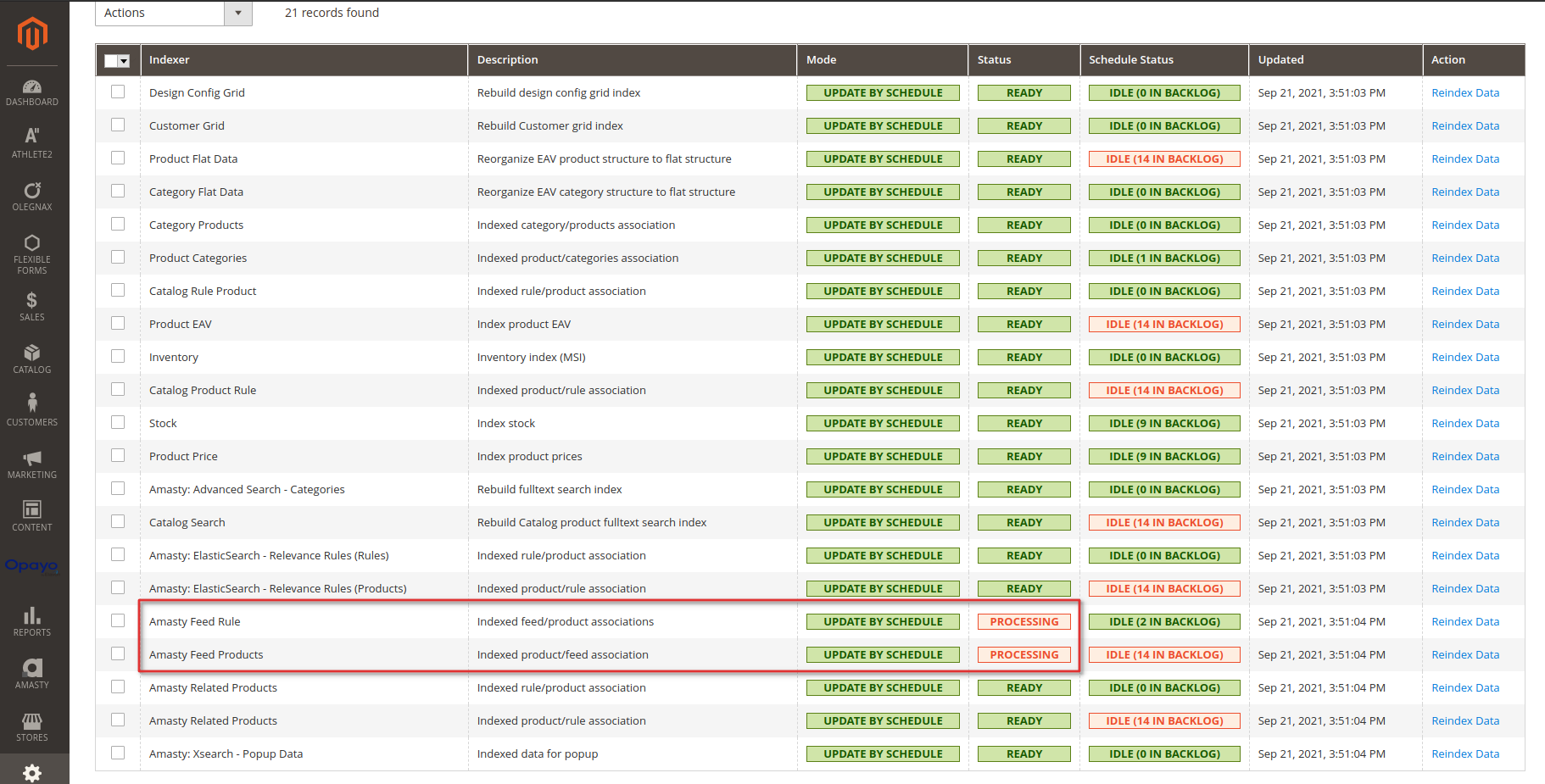Click the Magento logo icon

pyautogui.click(x=32, y=34)
